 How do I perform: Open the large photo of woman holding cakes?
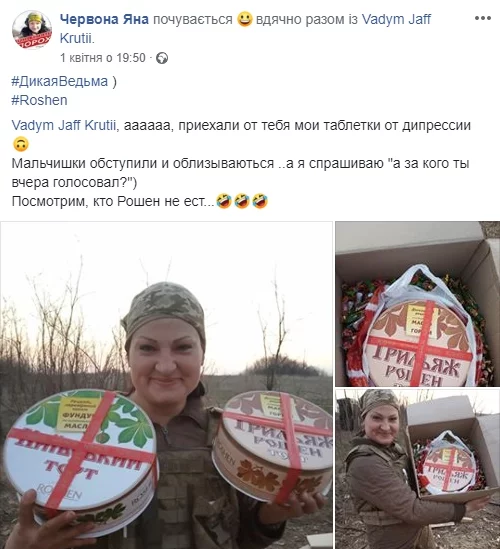(166, 385)
